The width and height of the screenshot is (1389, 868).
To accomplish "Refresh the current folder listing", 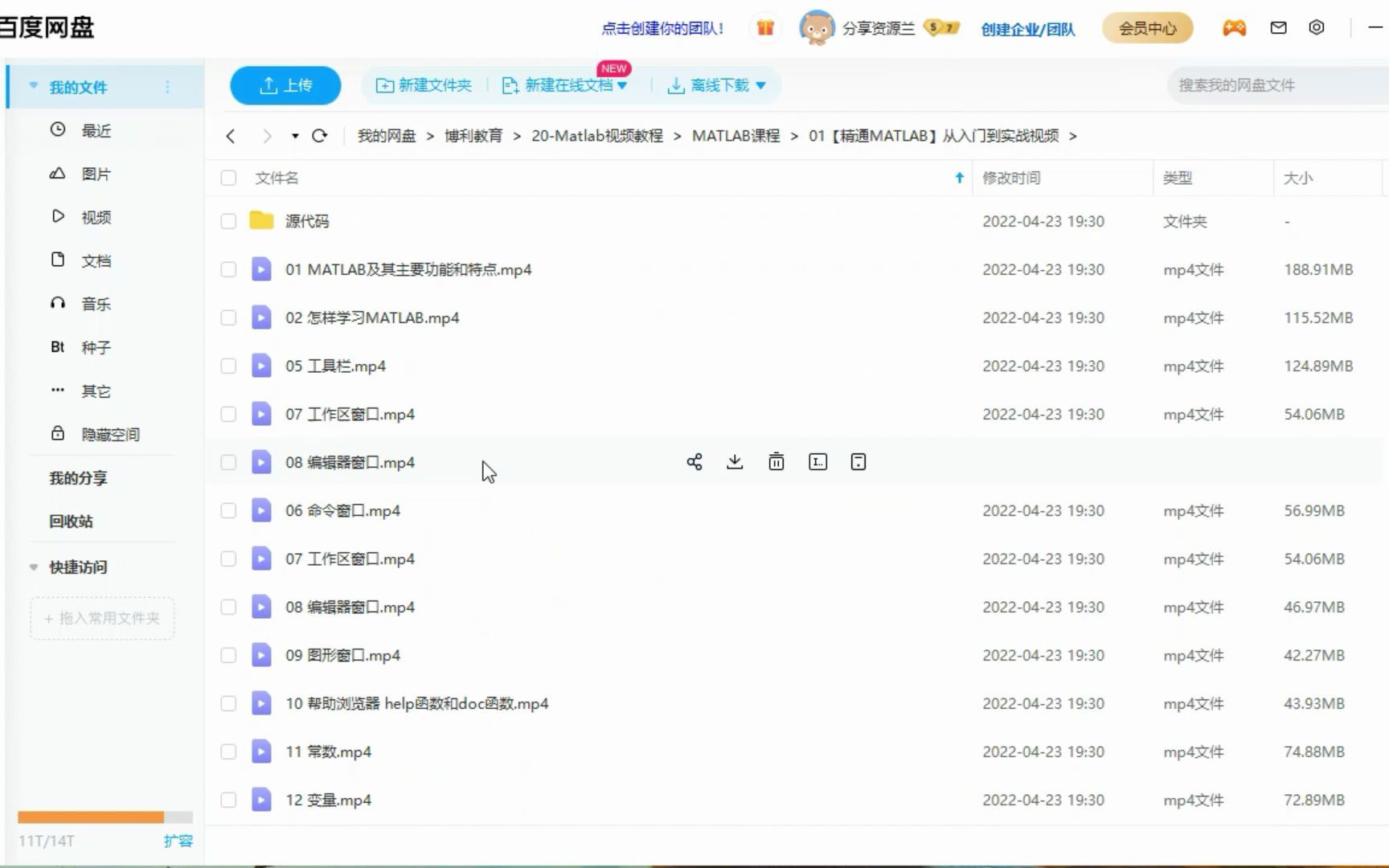I will click(319, 136).
